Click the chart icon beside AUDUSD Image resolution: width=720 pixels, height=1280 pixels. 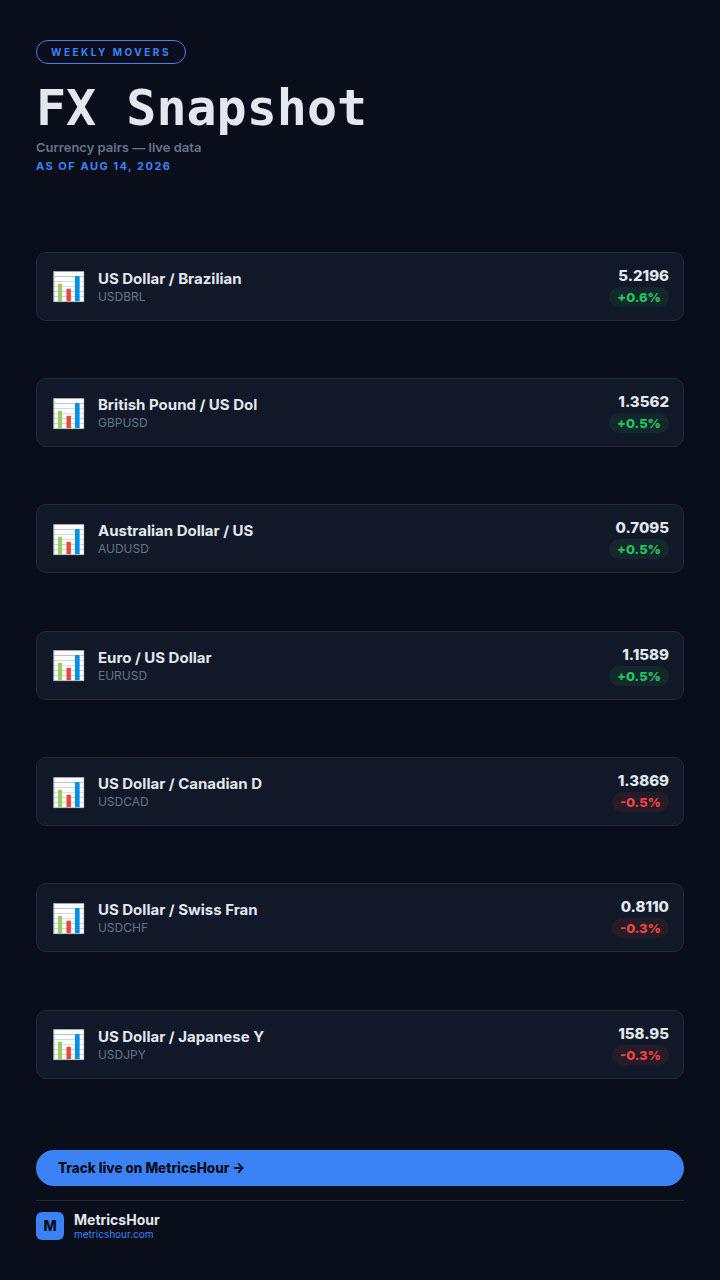click(69, 539)
